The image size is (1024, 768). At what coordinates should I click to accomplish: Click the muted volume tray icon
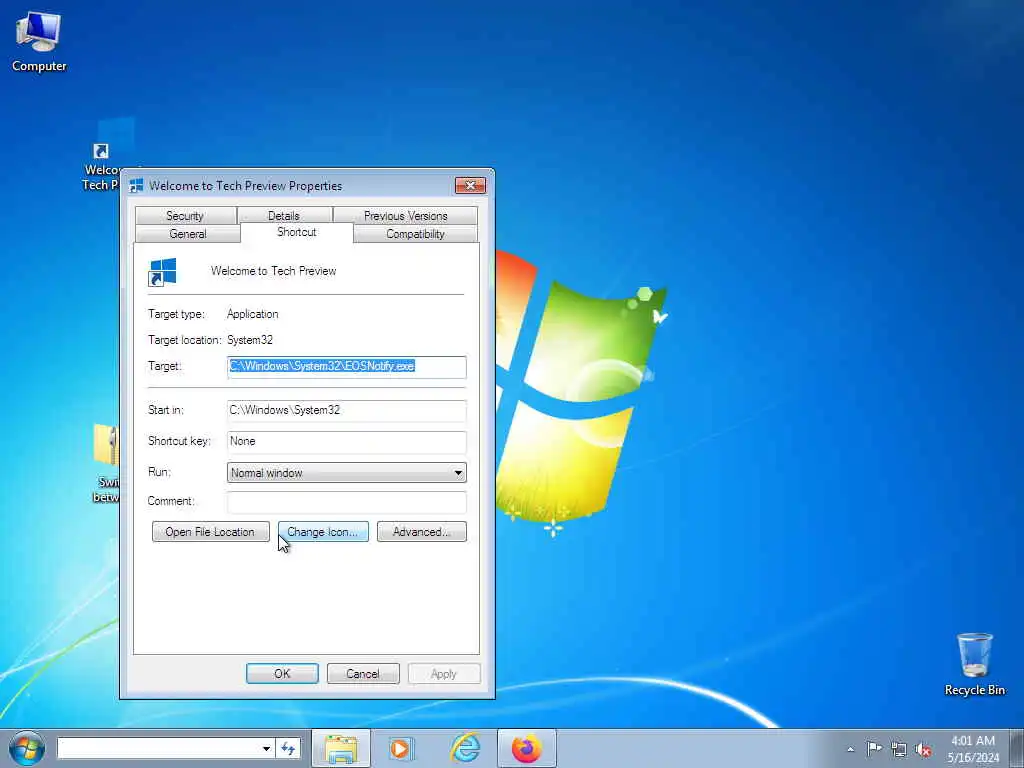(x=923, y=749)
